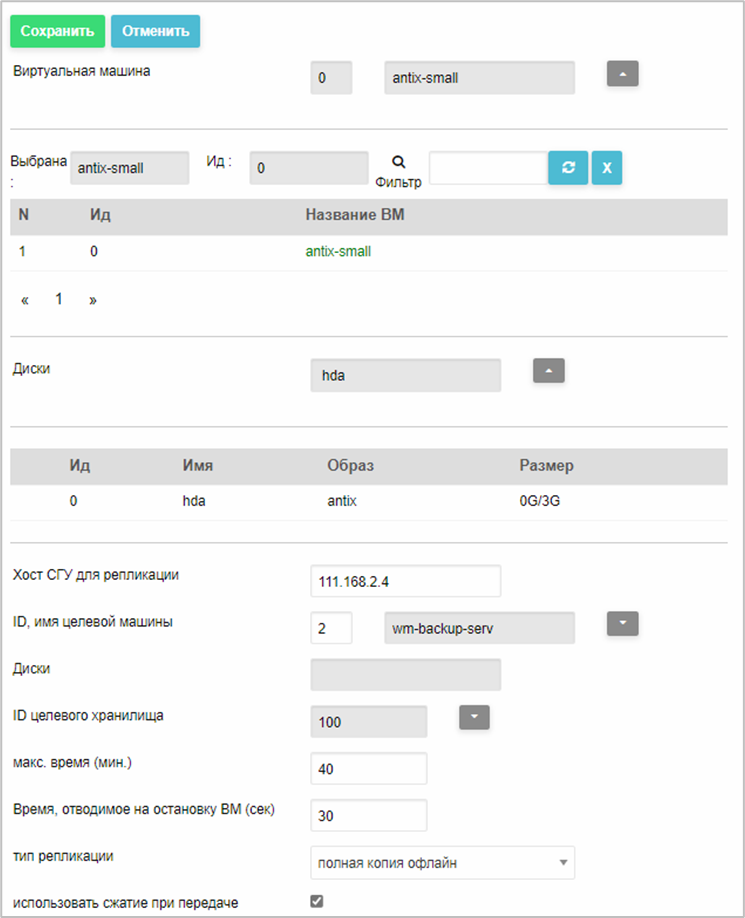
Task: Click the magnifier Фильтр search icon
Action: [398, 162]
